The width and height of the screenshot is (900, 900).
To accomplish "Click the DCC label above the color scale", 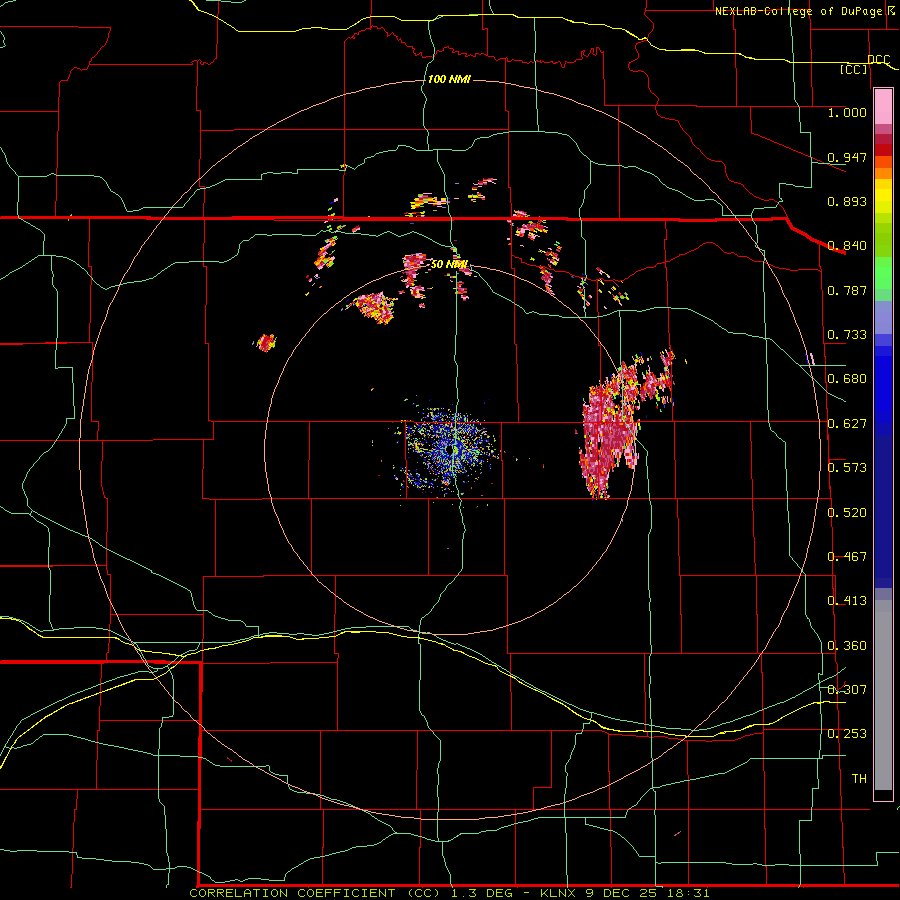I will [878, 59].
